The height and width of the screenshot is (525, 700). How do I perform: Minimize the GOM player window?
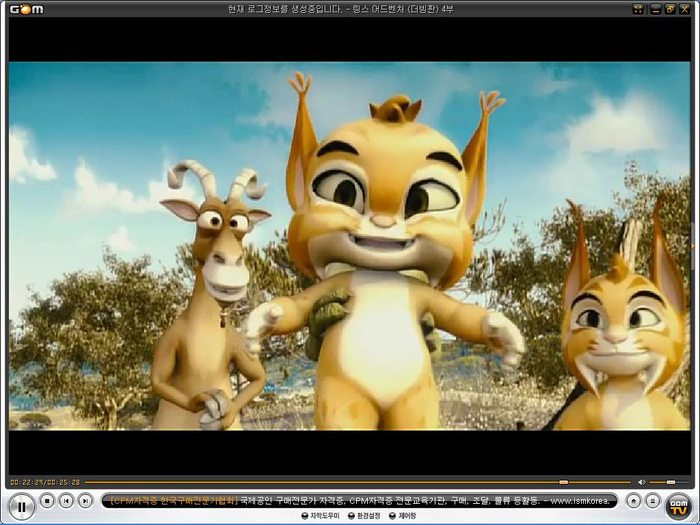(x=655, y=9)
